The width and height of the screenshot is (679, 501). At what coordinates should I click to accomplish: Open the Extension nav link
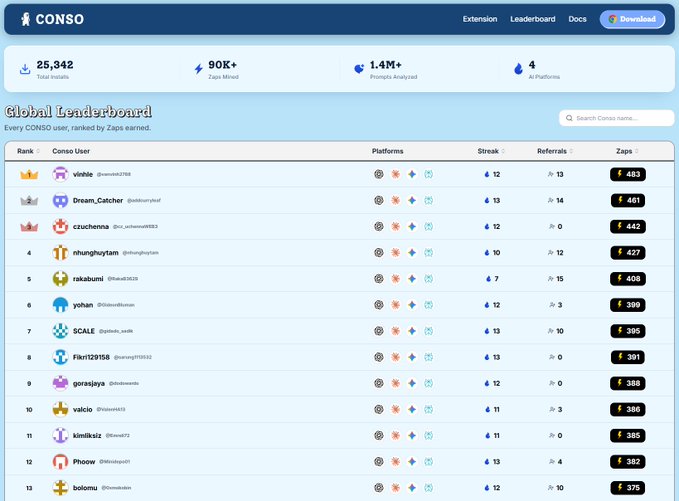tap(480, 19)
